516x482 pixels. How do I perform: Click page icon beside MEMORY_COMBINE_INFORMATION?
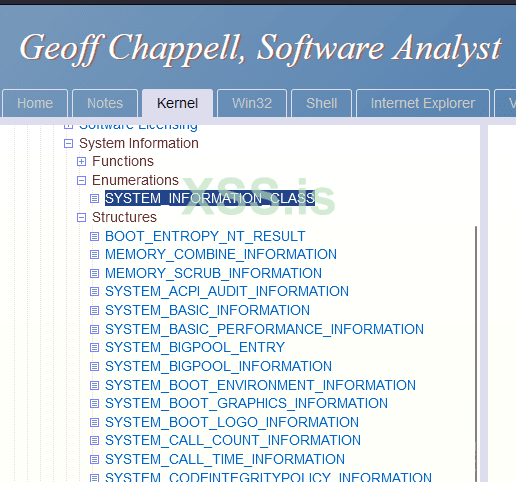coord(94,255)
